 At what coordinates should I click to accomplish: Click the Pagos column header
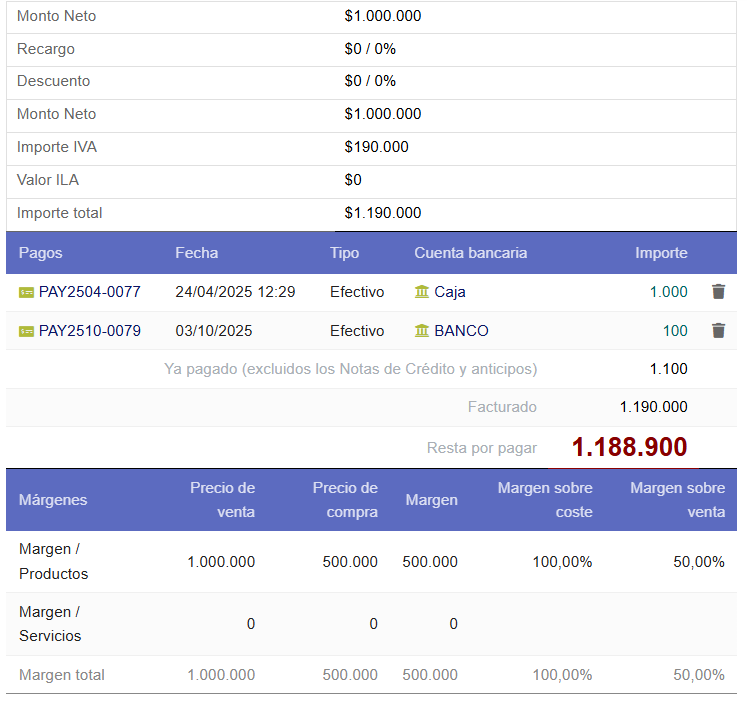pos(40,253)
